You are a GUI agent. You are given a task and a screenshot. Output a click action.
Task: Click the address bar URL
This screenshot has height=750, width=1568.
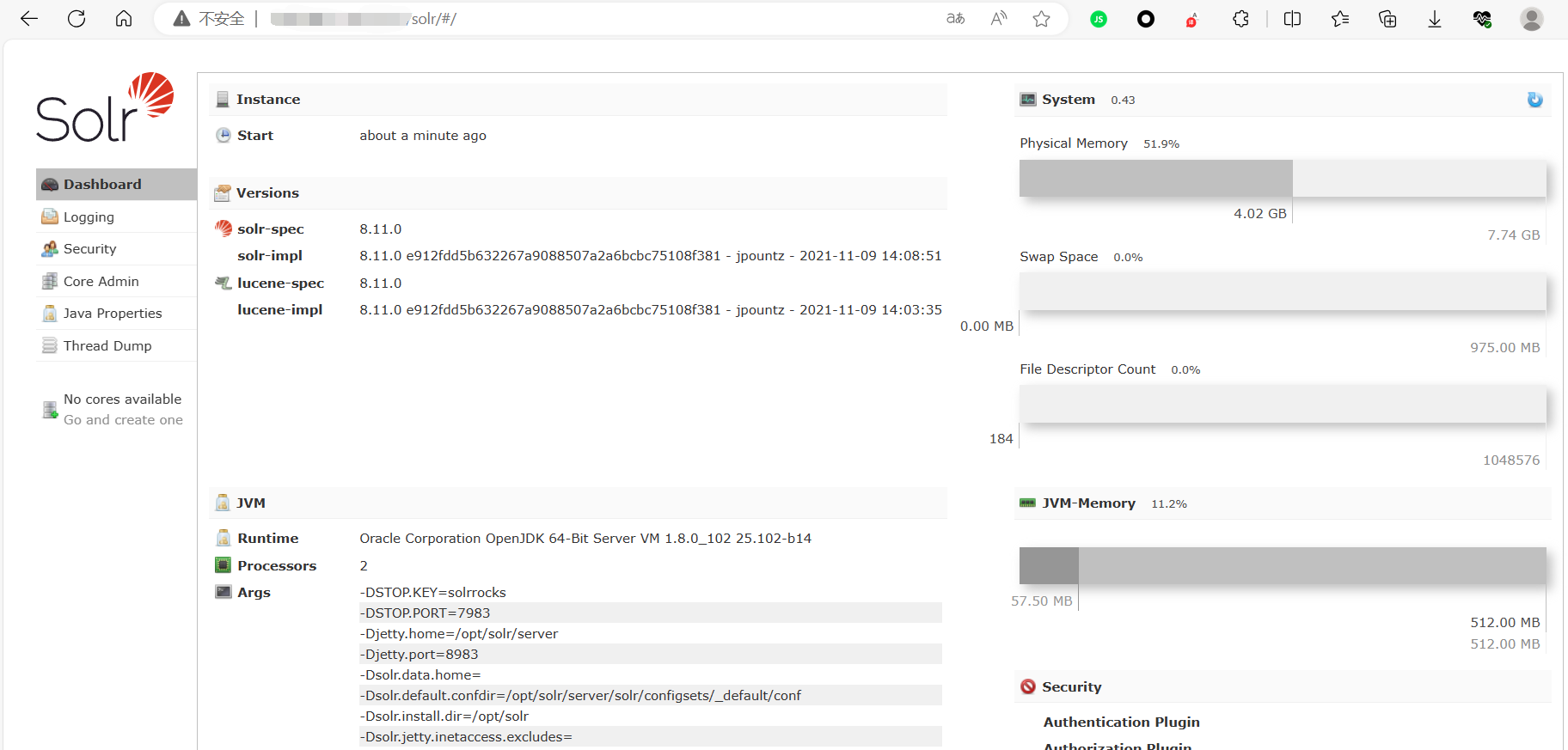pyautogui.click(x=516, y=19)
